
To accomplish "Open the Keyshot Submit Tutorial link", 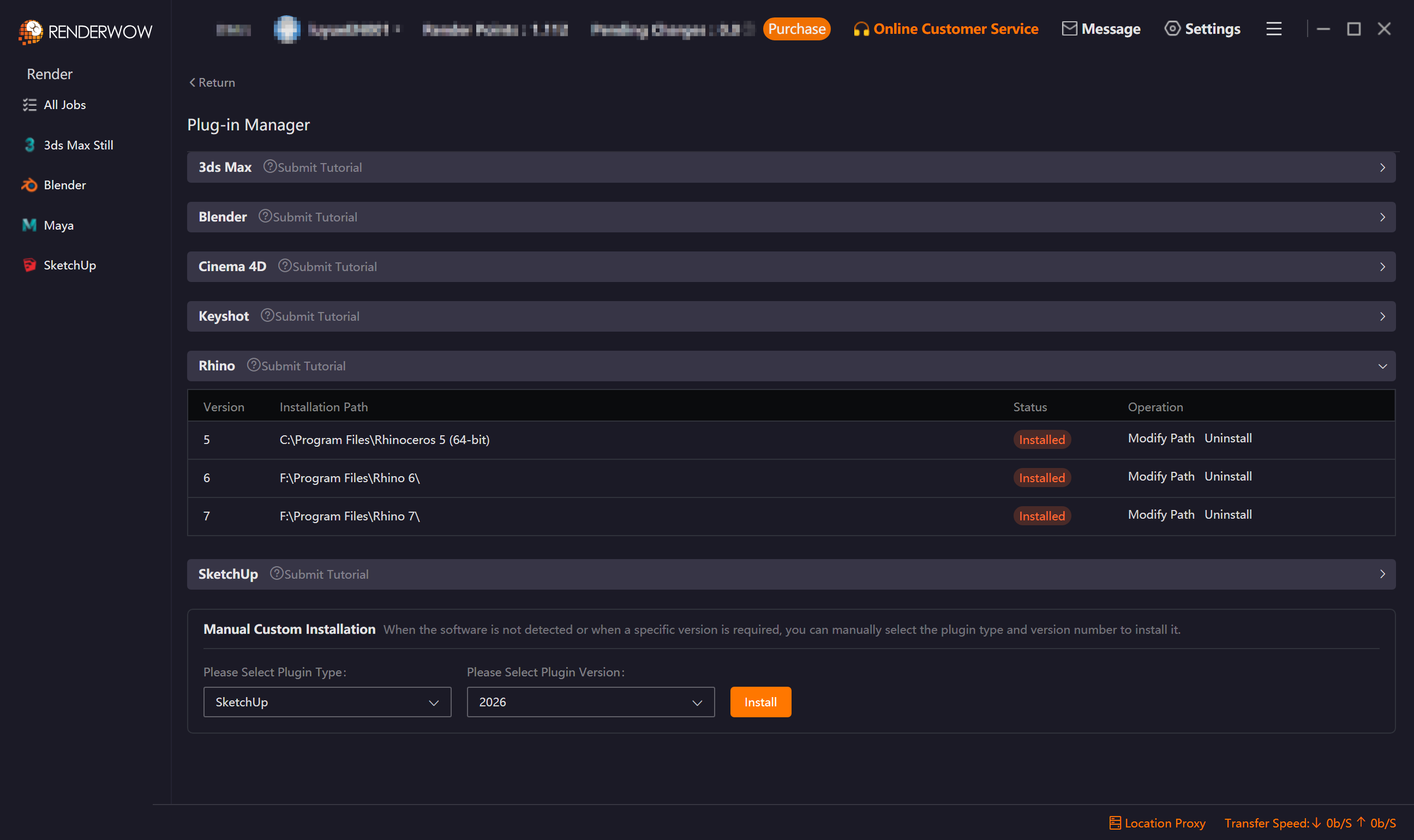I will click(317, 316).
